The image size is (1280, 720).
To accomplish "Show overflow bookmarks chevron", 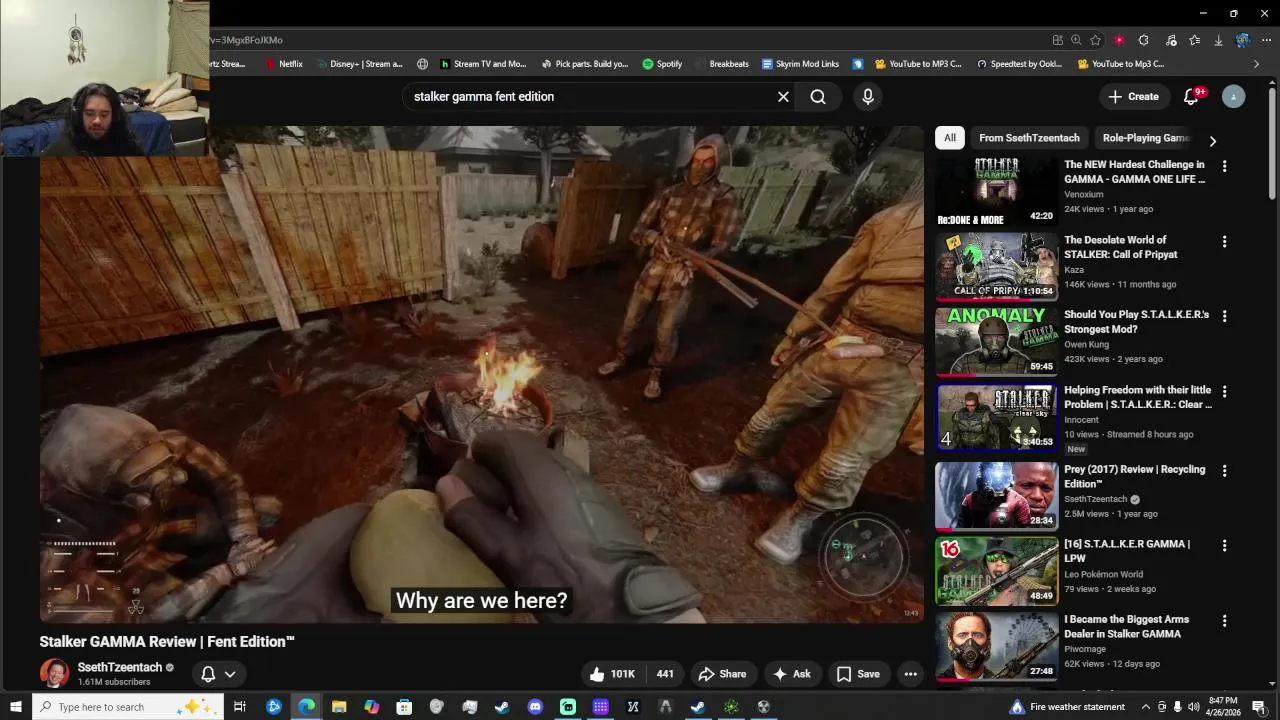I will tap(1256, 64).
